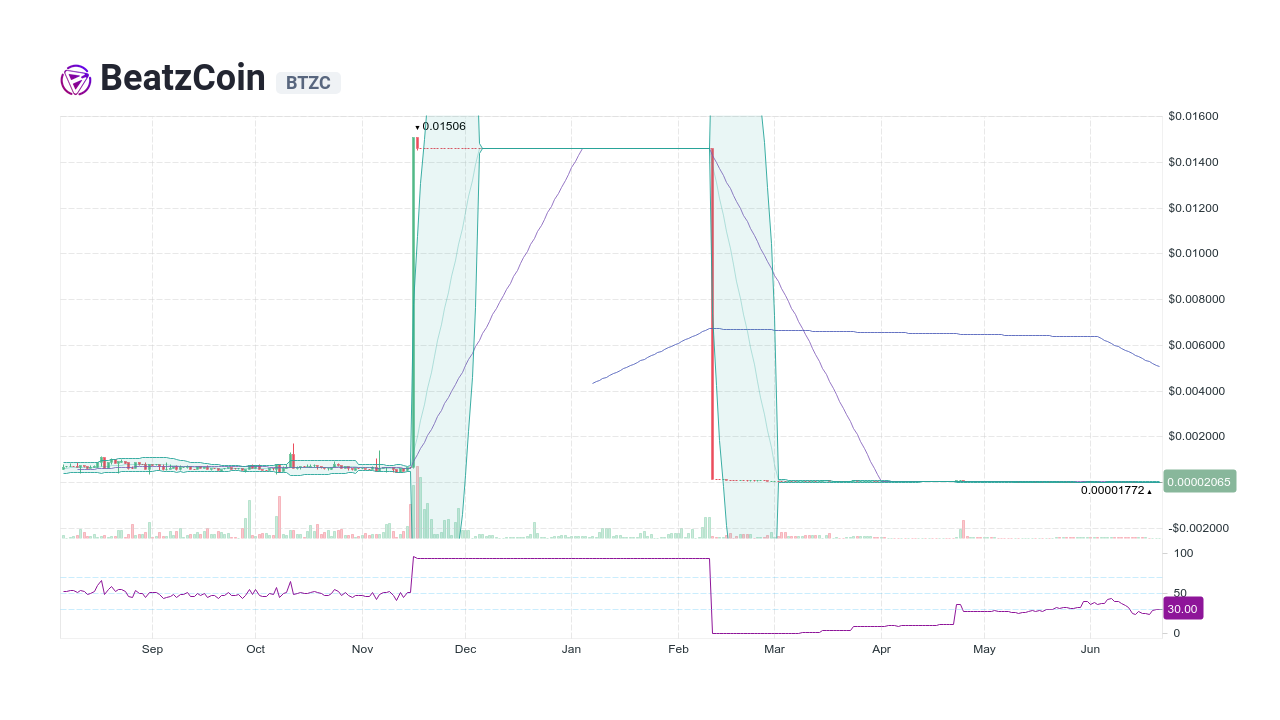Click the Apr date axis label
Image resolution: width=1280 pixels, height=720 pixels.
pyautogui.click(x=881, y=649)
